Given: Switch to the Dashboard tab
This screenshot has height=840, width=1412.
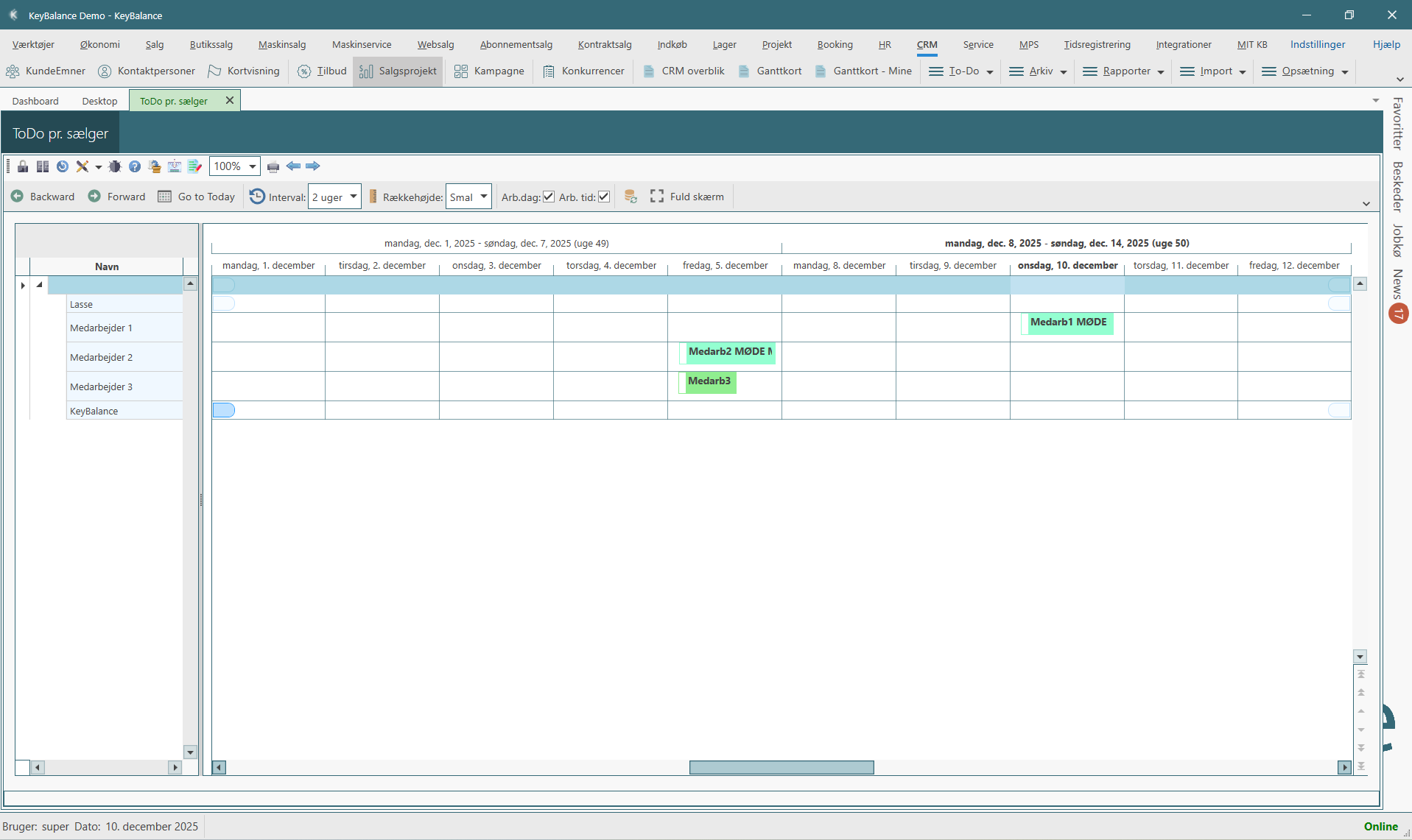Looking at the screenshot, I should 35,101.
